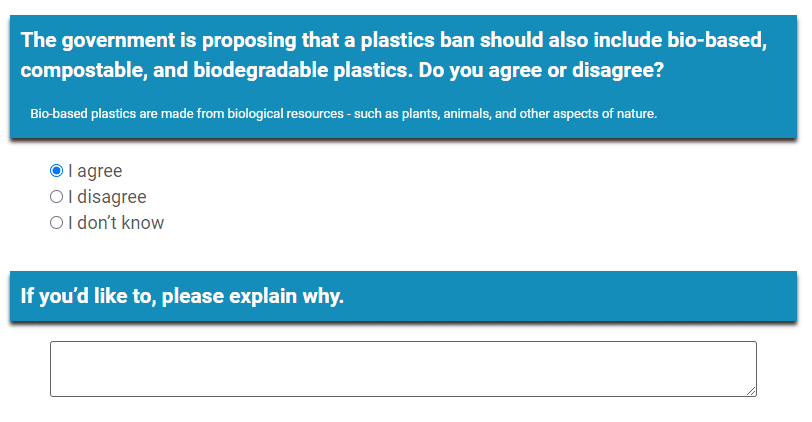This screenshot has width=812, height=422.
Task: Click "plants, animals" in the definition note
Action: click(x=444, y=114)
